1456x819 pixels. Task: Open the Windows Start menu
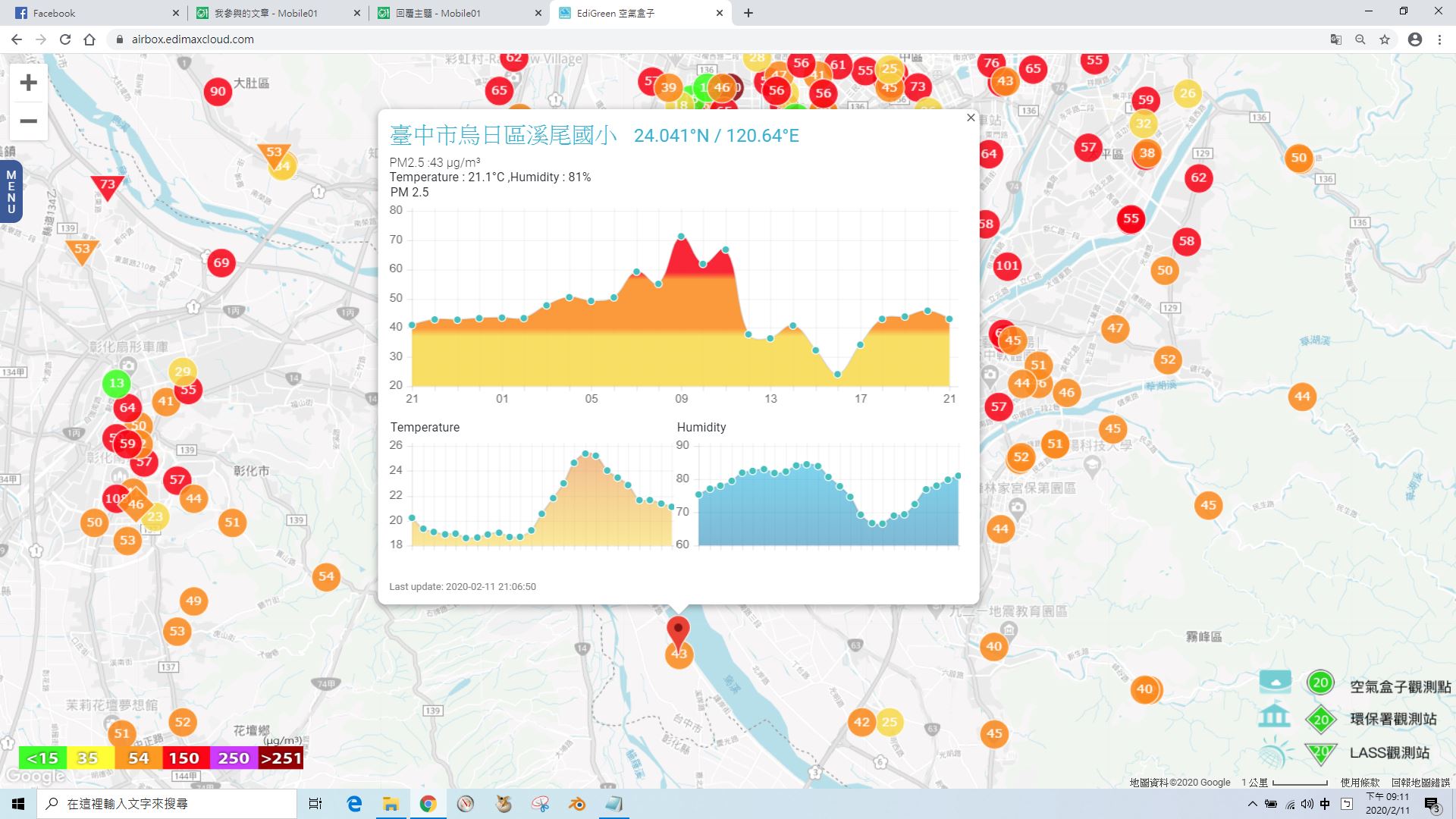[18, 804]
